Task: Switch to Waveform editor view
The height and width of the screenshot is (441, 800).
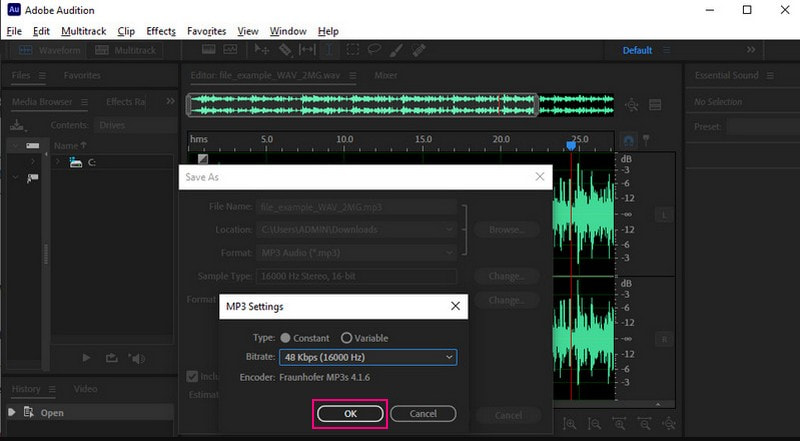Action: (x=50, y=50)
